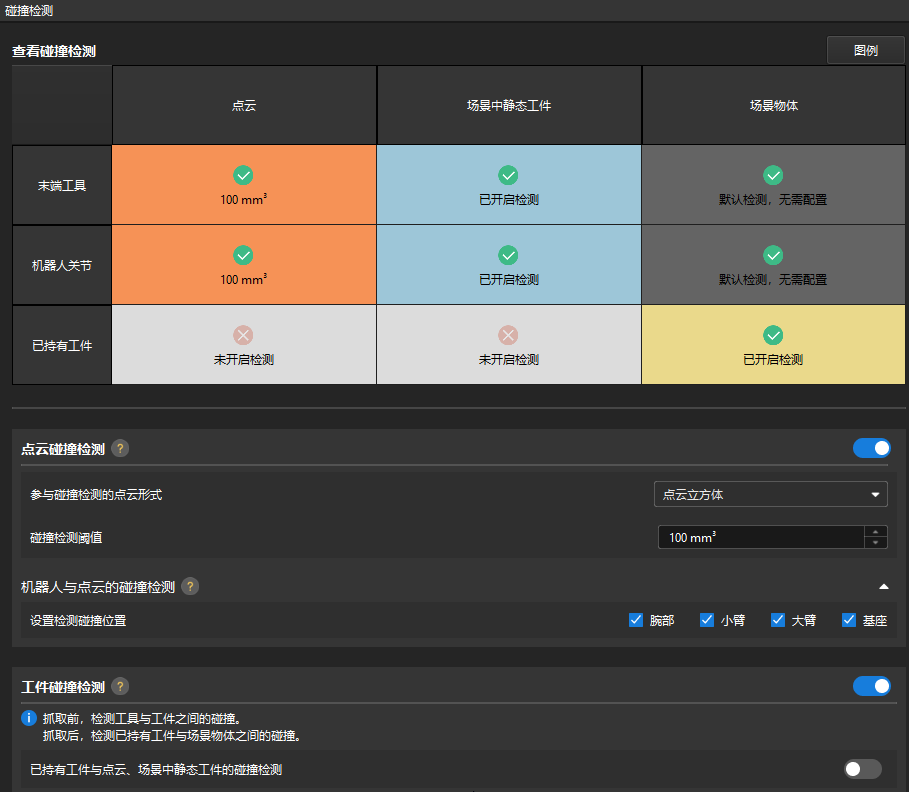Click help icon next to 点云碰撞检测

[120, 449]
